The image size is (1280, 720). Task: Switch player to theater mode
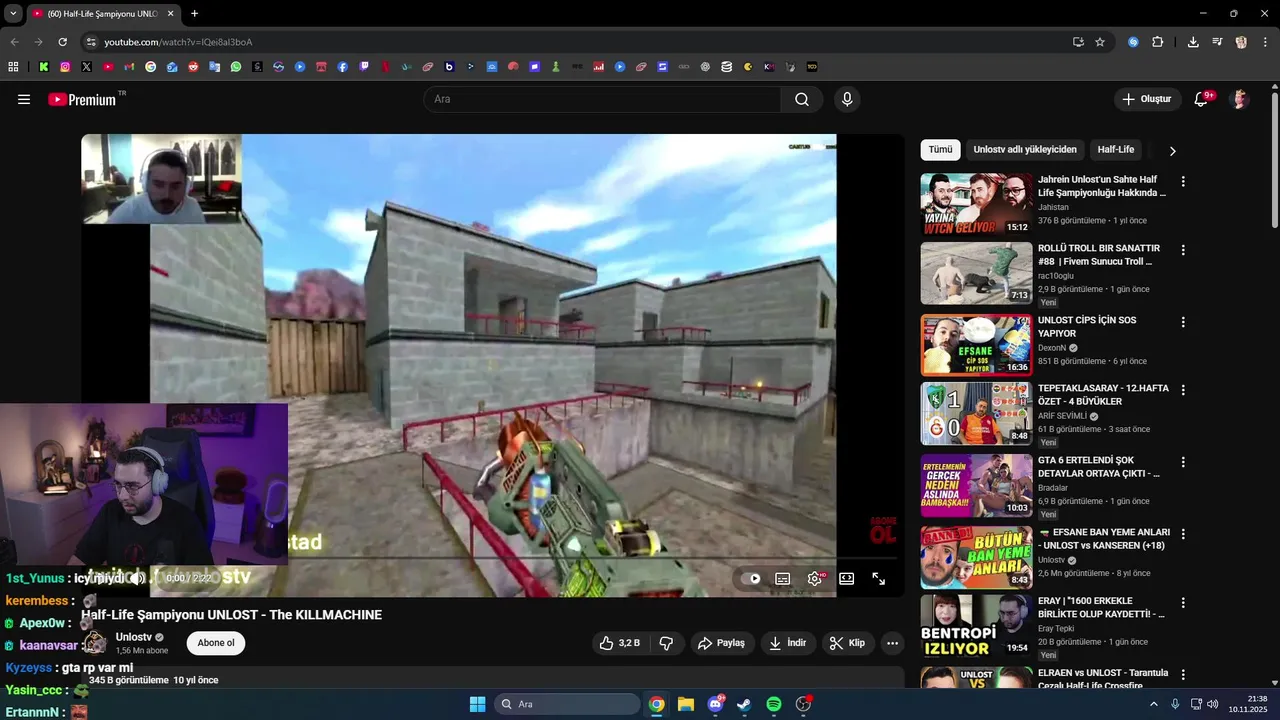click(x=846, y=578)
